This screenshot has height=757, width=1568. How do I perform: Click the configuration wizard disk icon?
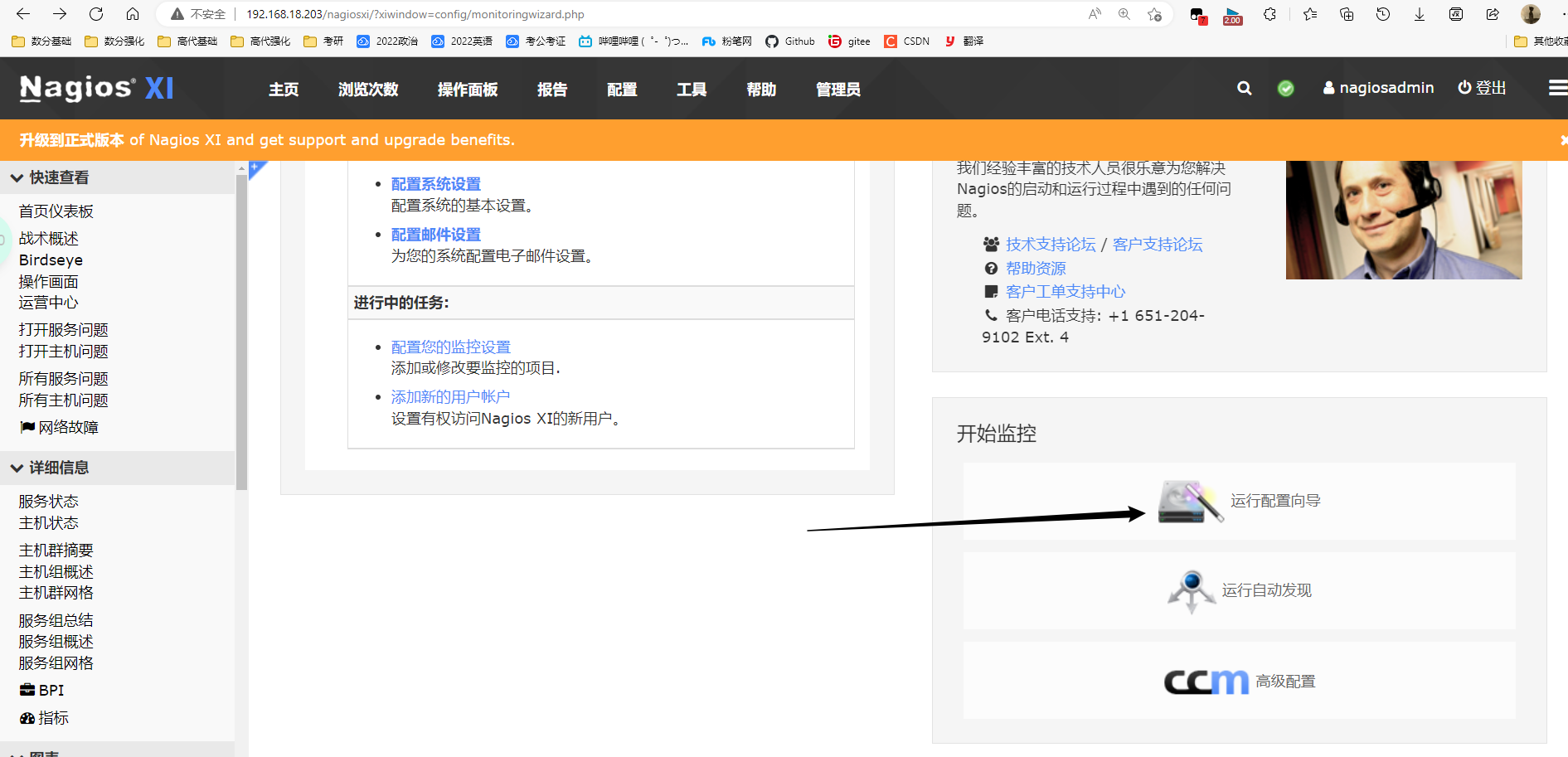1189,502
